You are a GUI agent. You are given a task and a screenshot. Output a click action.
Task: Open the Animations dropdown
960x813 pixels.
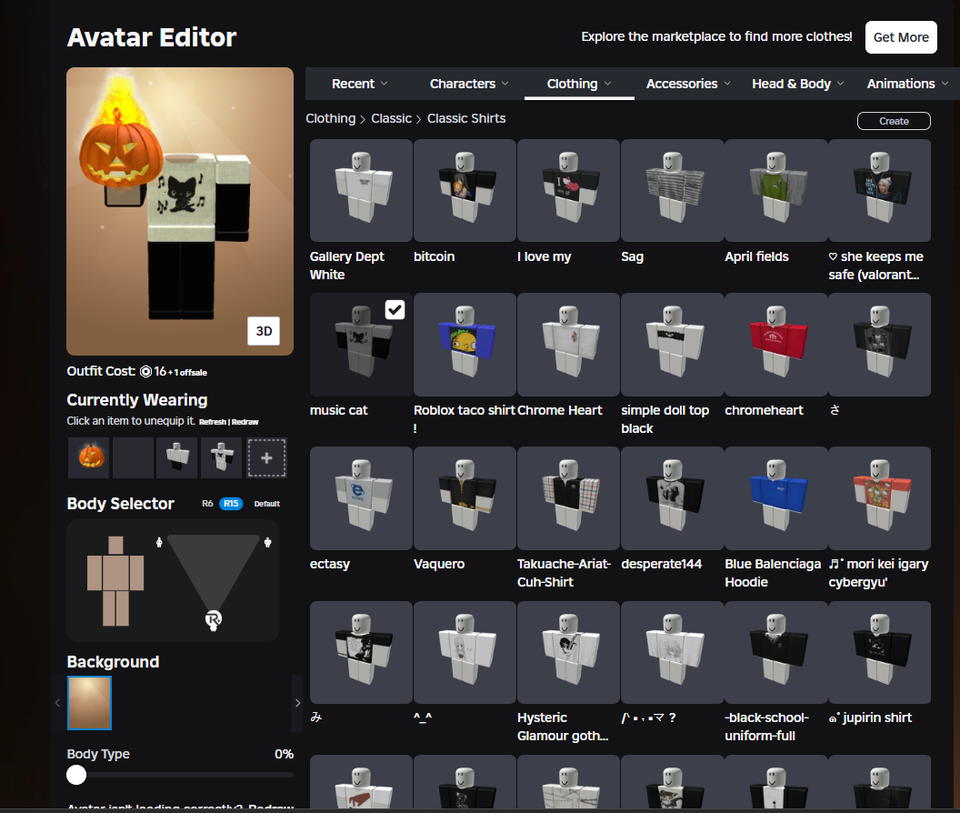tap(905, 84)
